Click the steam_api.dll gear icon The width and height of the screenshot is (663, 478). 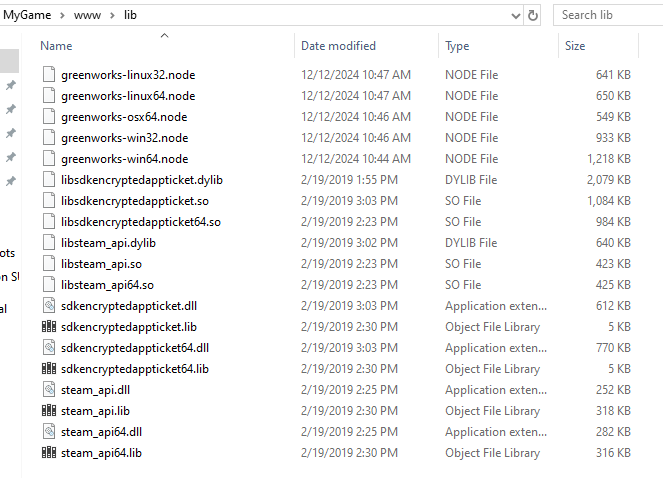tap(49, 390)
